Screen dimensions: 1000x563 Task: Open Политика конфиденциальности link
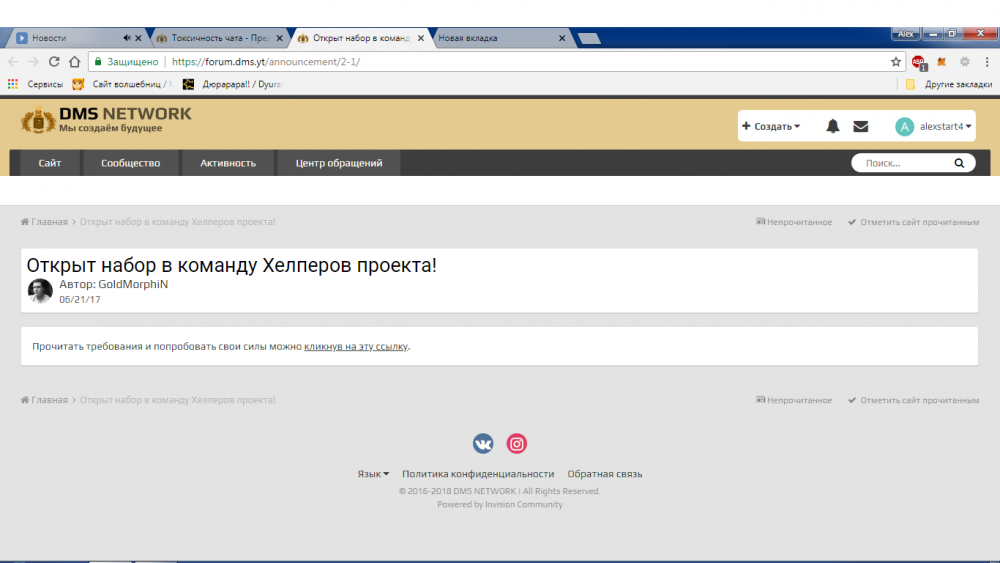(x=478, y=474)
